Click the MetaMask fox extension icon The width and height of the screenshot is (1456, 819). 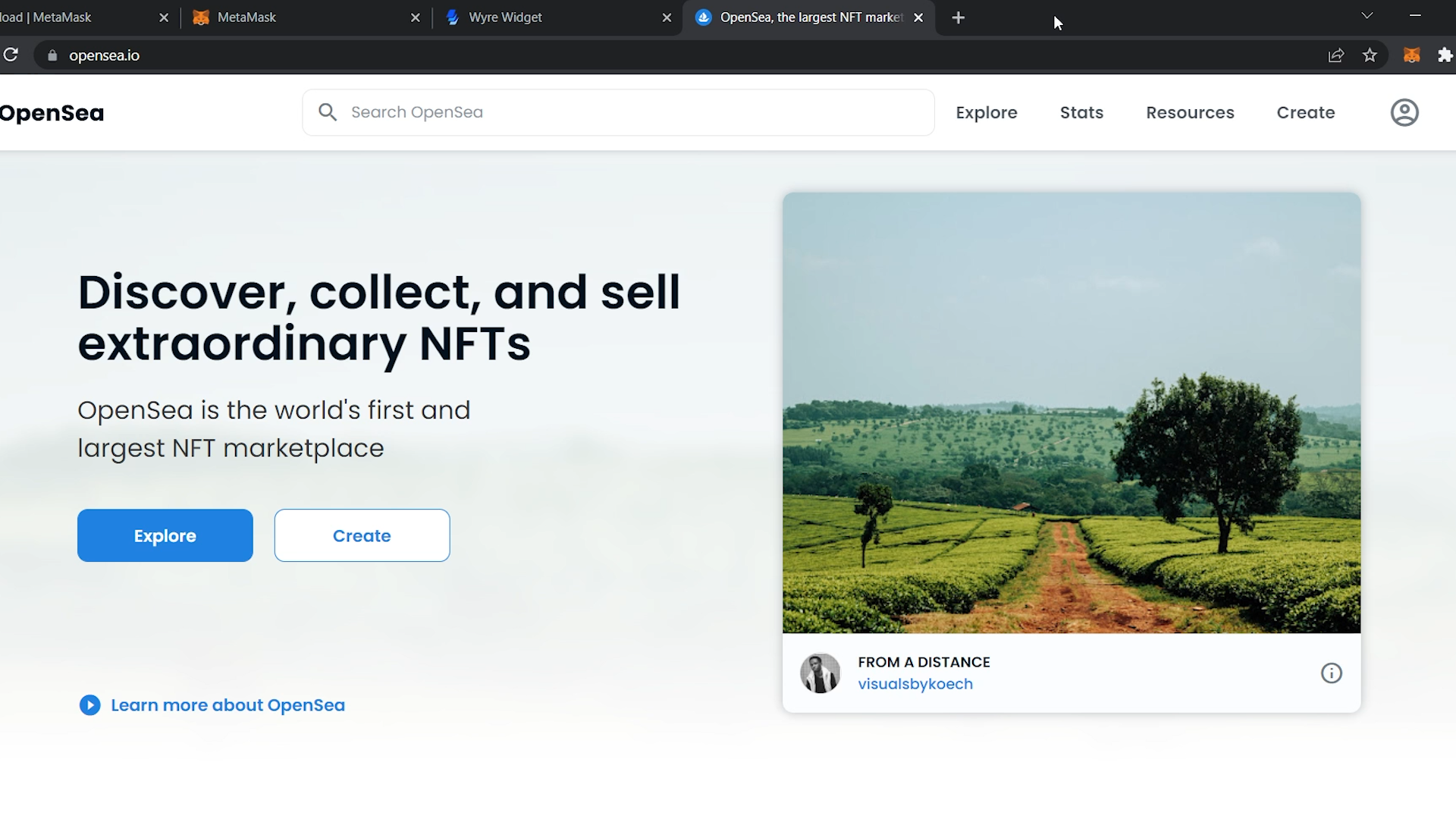[x=1411, y=55]
